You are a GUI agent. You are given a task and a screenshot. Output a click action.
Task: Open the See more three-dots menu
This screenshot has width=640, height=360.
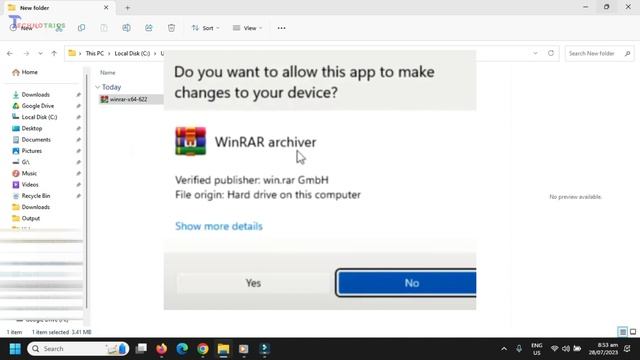click(x=281, y=28)
